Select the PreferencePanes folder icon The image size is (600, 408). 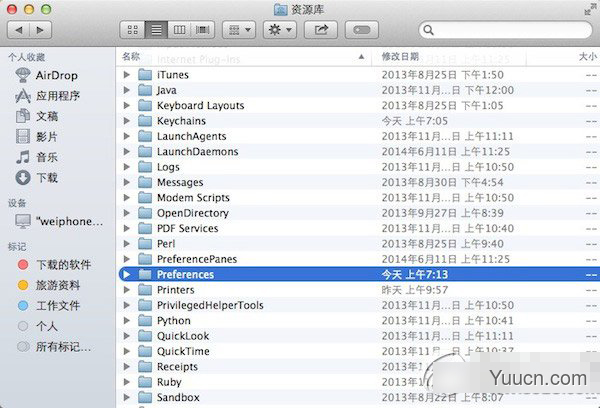click(145, 259)
